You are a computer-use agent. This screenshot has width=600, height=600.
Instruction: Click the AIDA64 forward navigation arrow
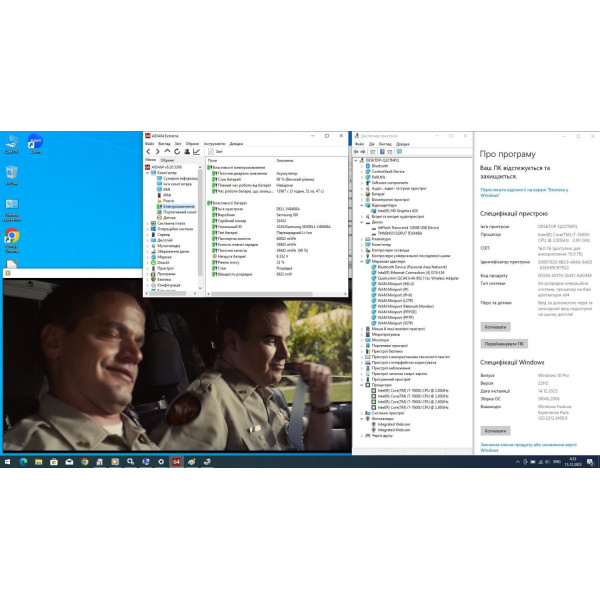pyautogui.click(x=157, y=152)
